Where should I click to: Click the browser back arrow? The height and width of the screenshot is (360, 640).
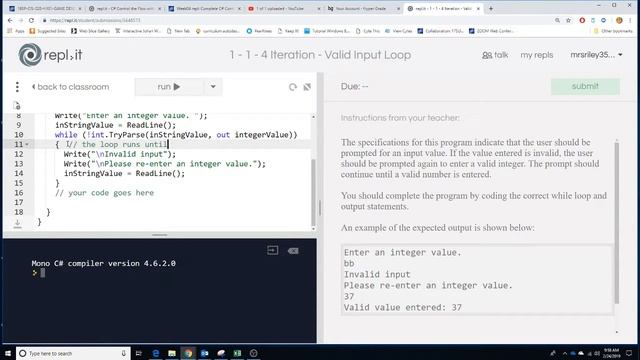pos(10,20)
